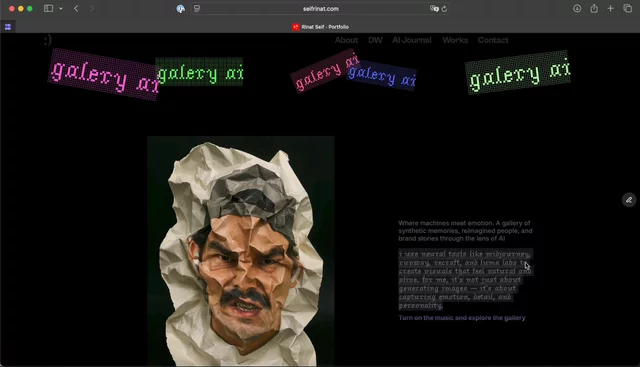Go back to the previous page
The width and height of the screenshot is (640, 367).
[76, 9]
